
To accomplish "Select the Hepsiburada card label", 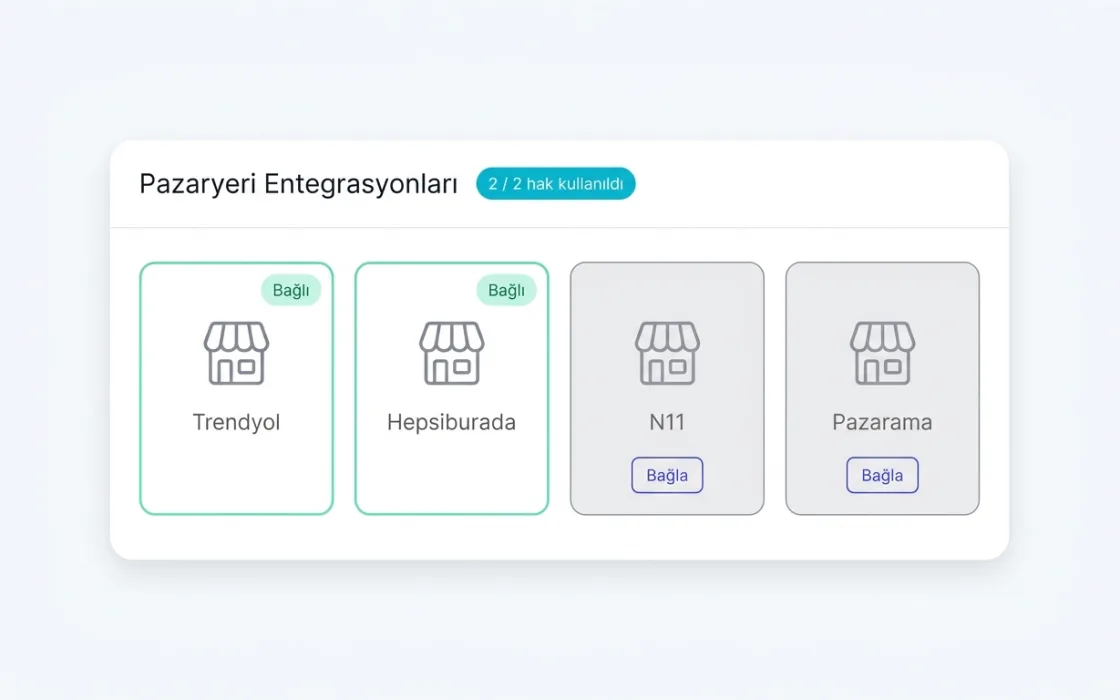I will tap(451, 422).
